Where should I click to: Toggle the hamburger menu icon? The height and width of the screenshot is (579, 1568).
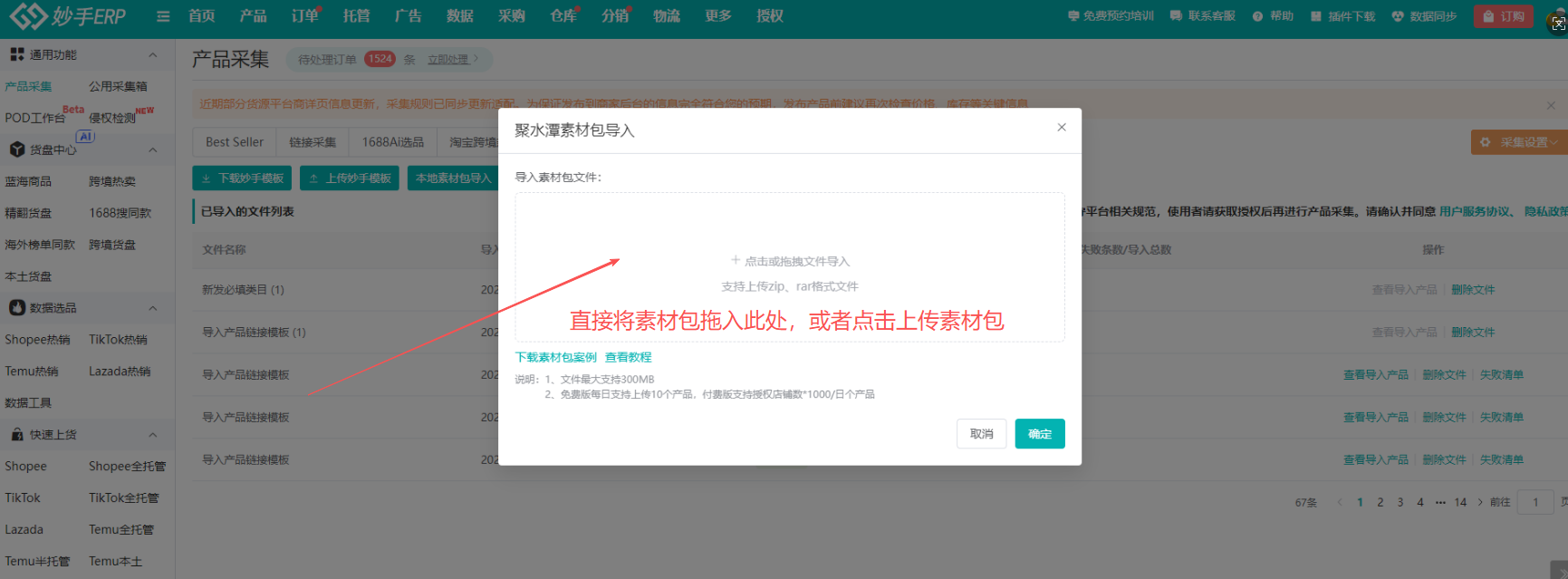click(x=163, y=16)
